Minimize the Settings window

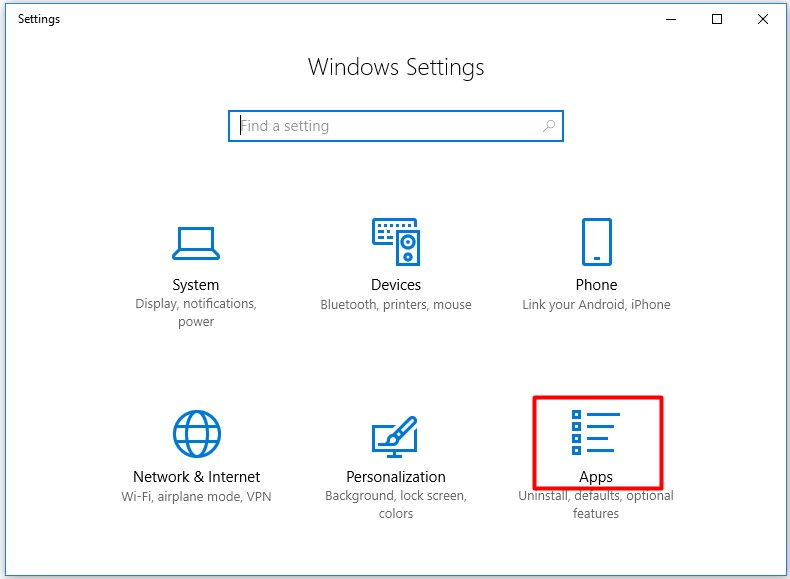click(x=671, y=19)
